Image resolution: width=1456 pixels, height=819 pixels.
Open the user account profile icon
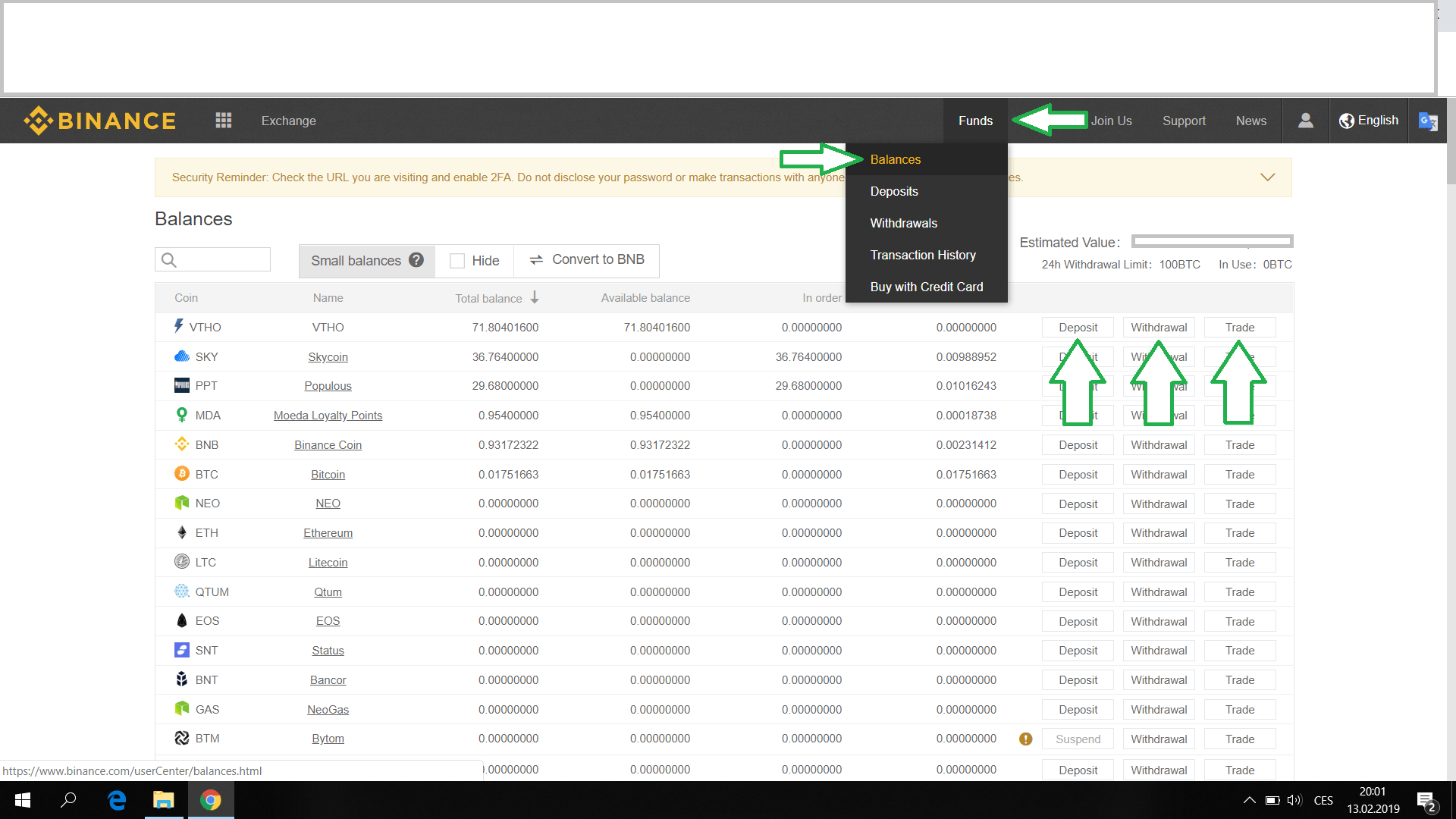click(1305, 121)
